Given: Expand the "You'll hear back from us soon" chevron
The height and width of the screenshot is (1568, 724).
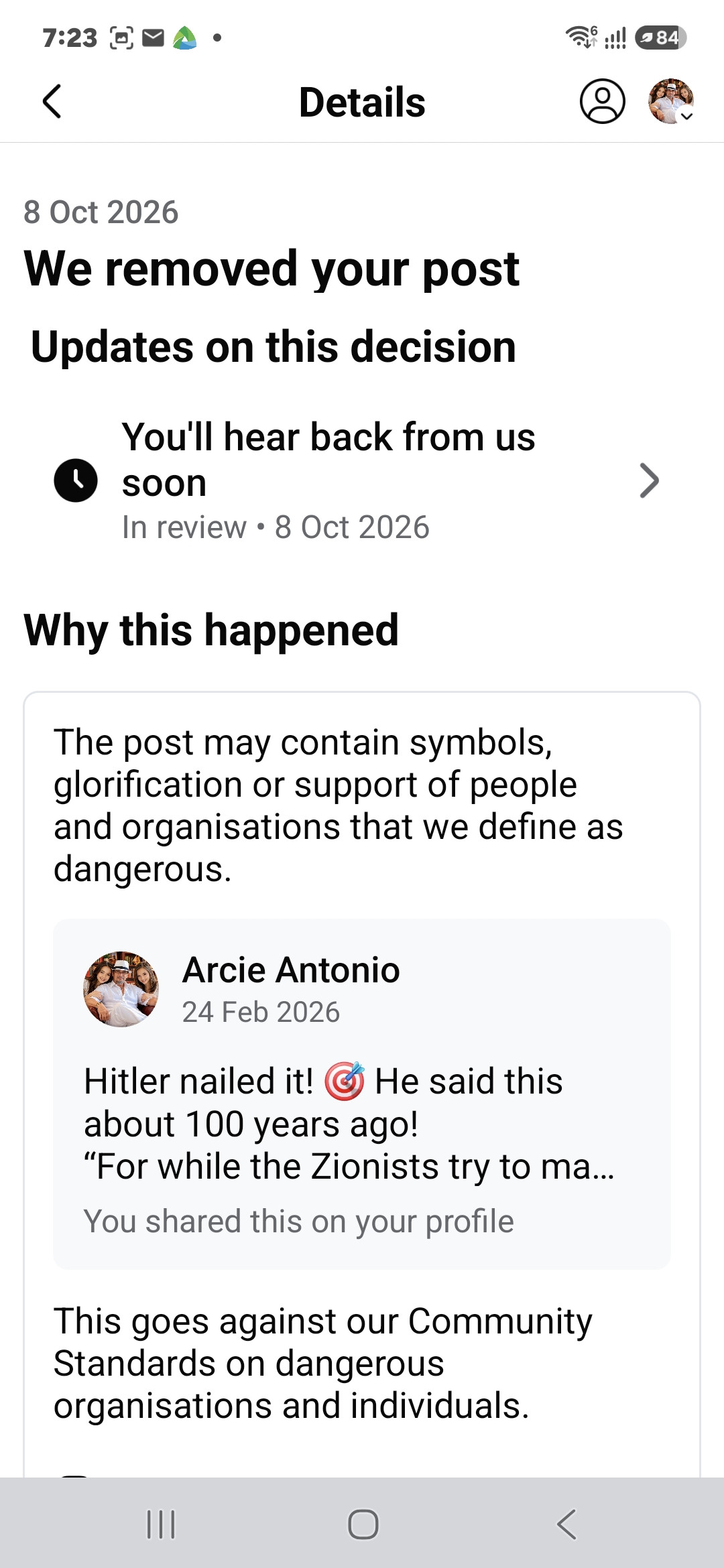Looking at the screenshot, I should click(649, 480).
